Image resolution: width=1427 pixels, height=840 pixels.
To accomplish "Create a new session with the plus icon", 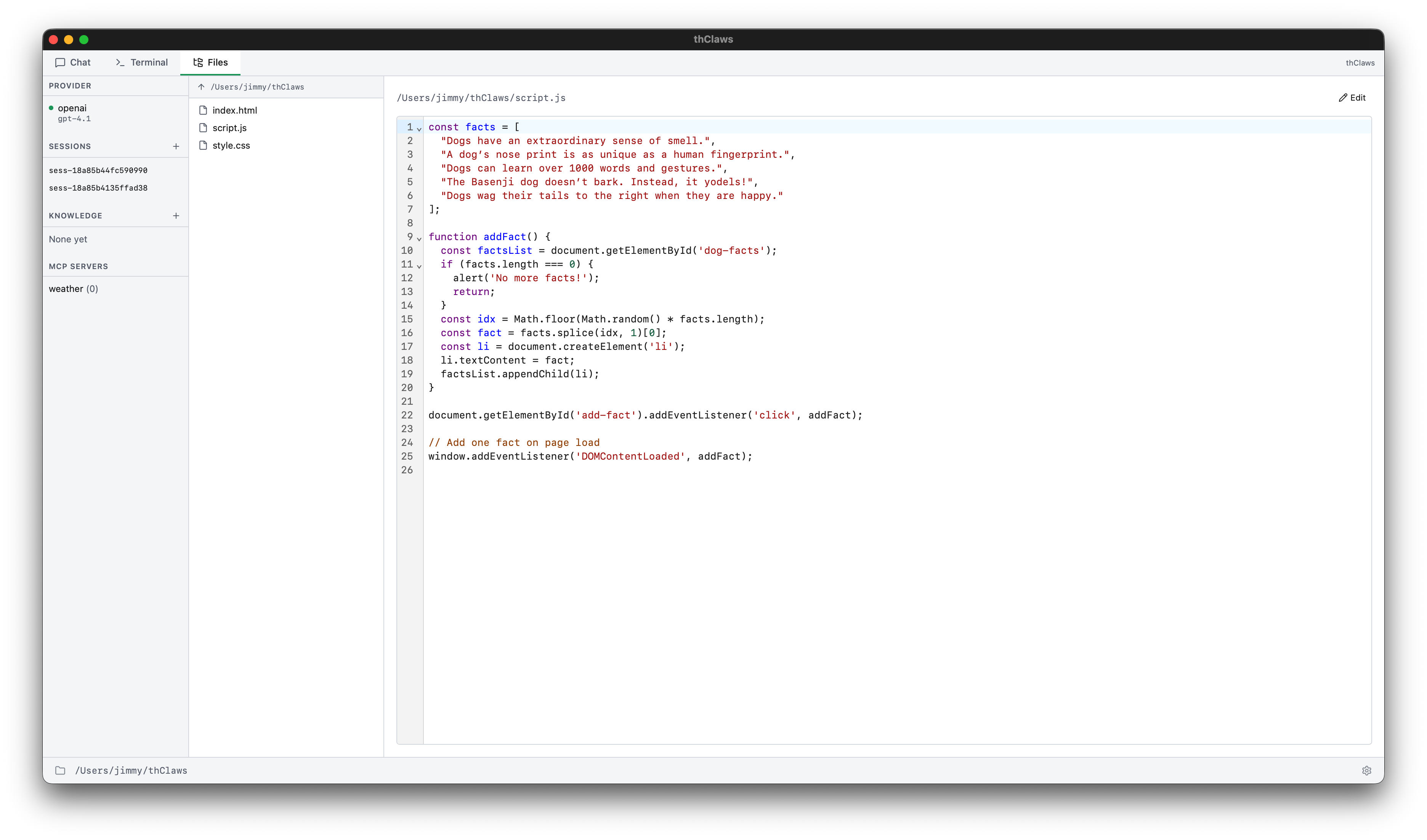I will coord(176,146).
